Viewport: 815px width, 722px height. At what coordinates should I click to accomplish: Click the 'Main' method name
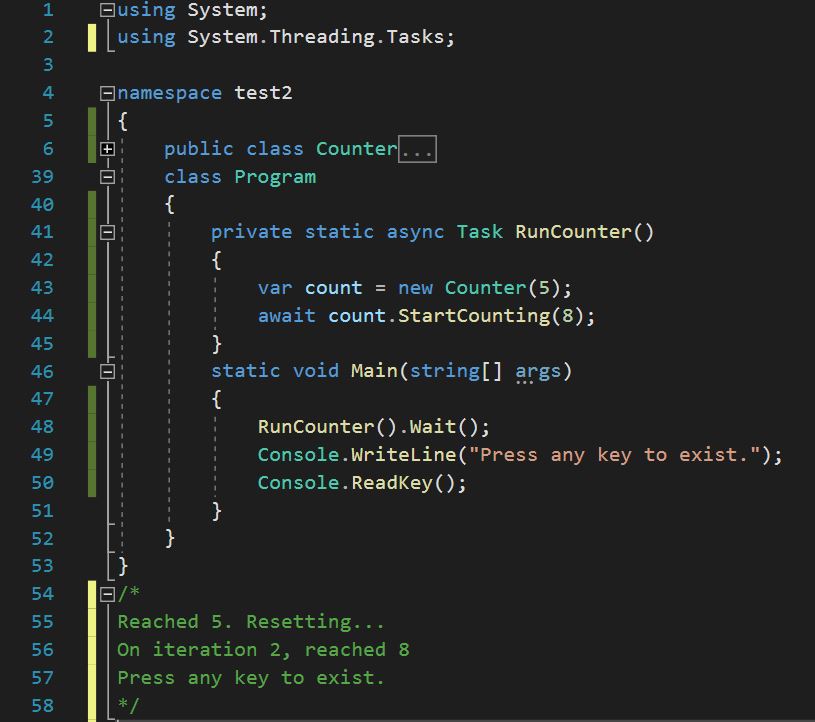[374, 371]
